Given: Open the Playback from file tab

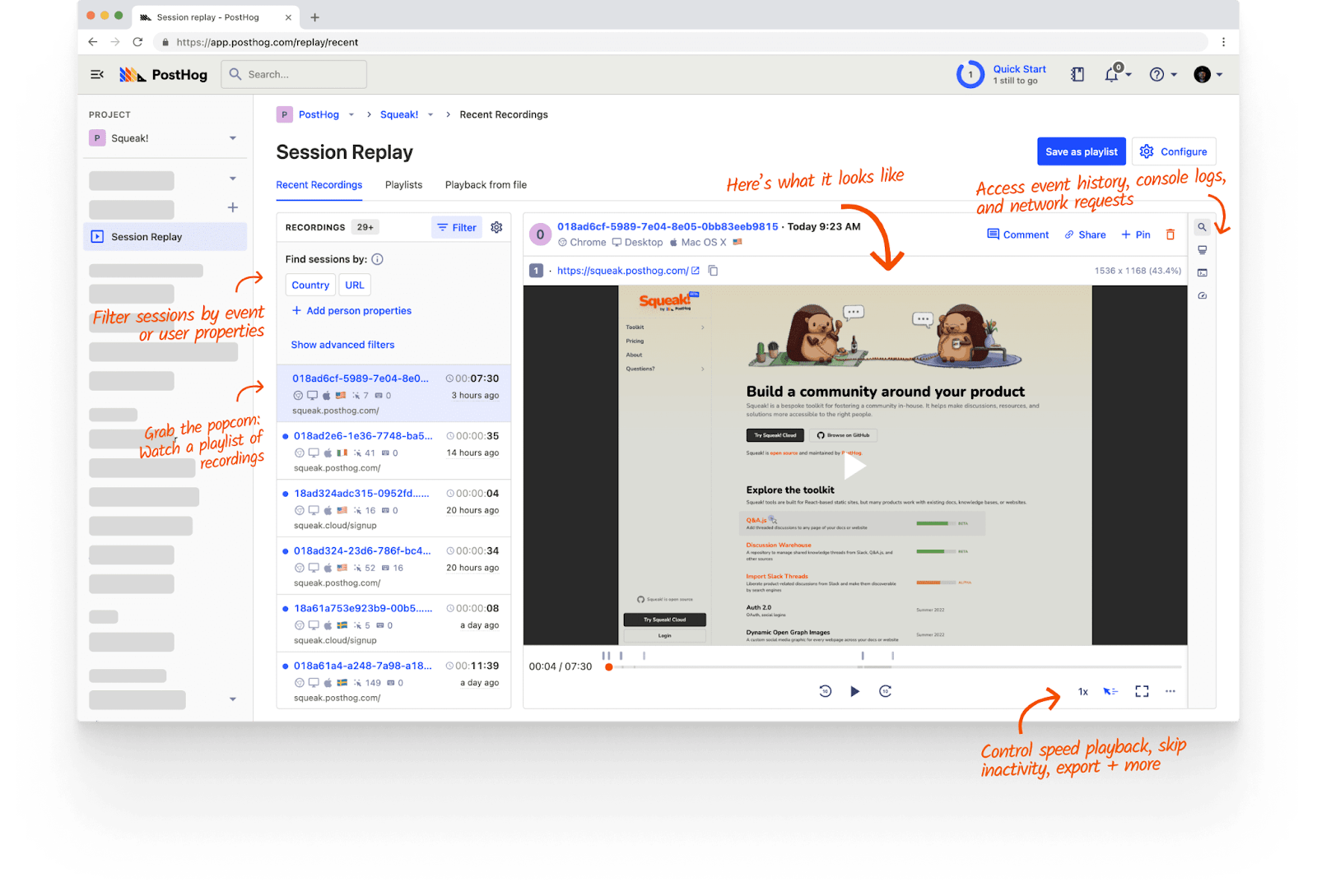Looking at the screenshot, I should coord(486,184).
